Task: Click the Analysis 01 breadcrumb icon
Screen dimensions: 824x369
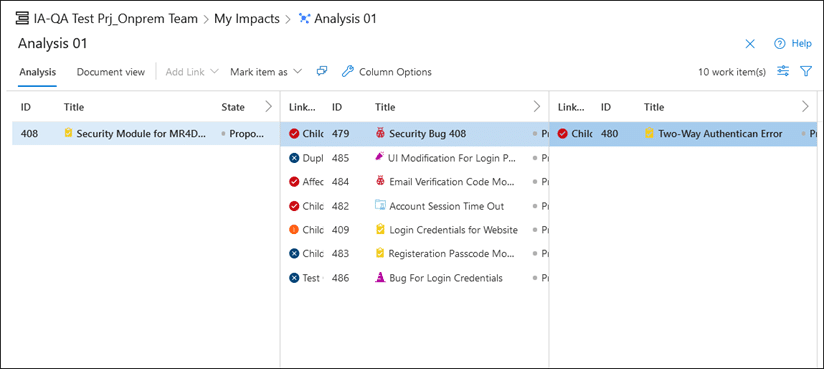Action: click(304, 18)
